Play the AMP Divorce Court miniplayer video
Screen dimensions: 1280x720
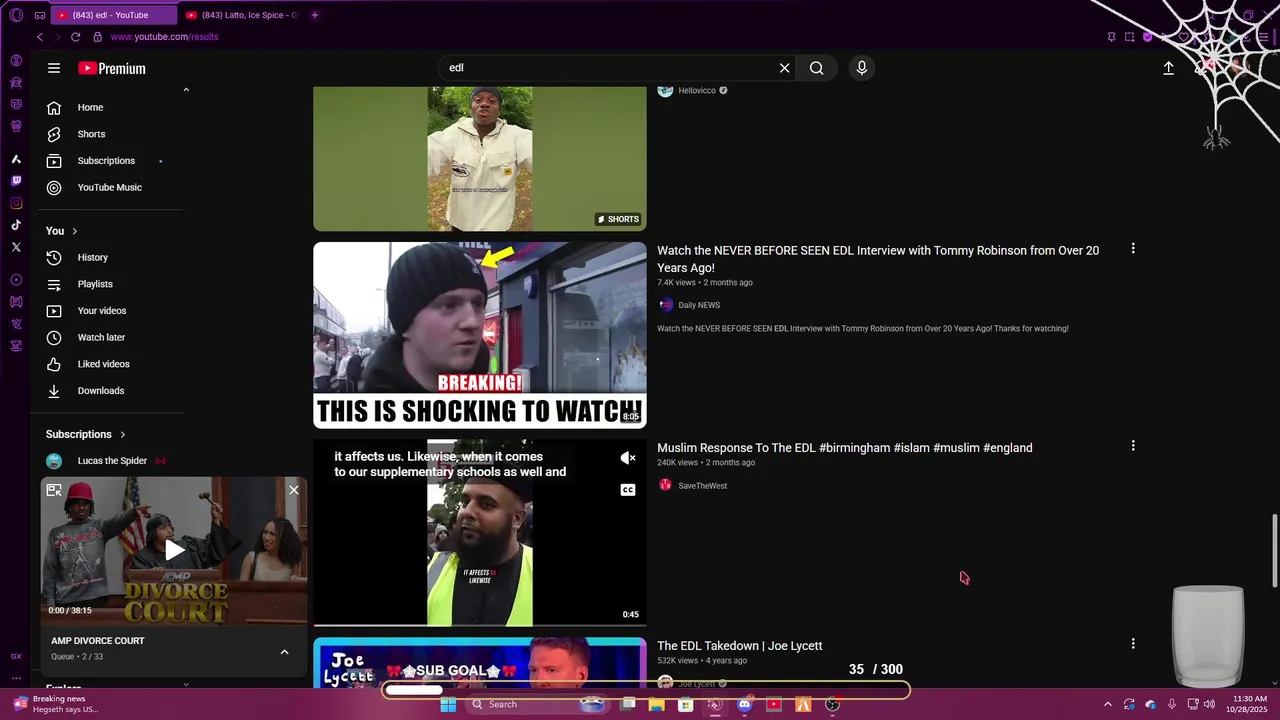tap(174, 550)
